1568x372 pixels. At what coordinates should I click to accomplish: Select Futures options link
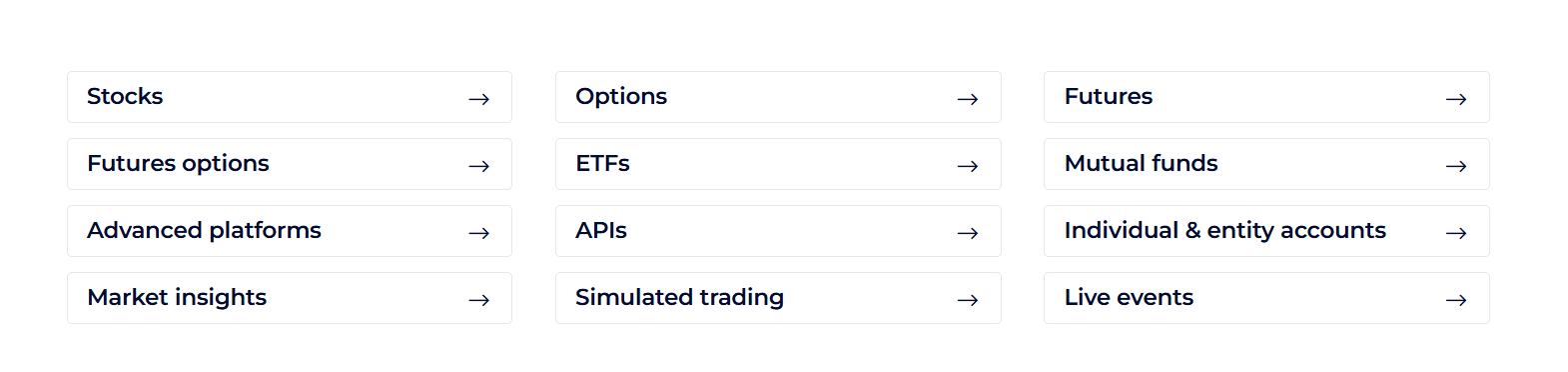(x=290, y=164)
